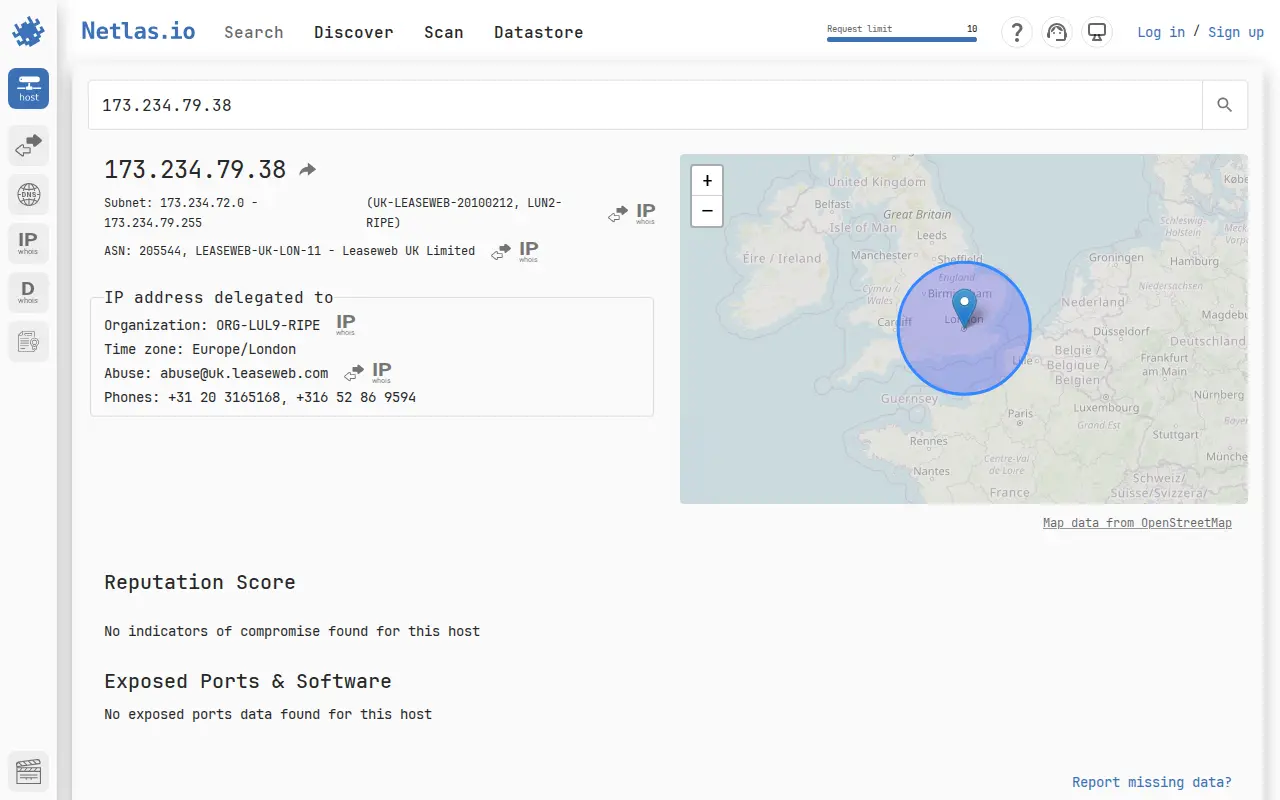Open IP whois icon beside abuse email

coord(381,373)
